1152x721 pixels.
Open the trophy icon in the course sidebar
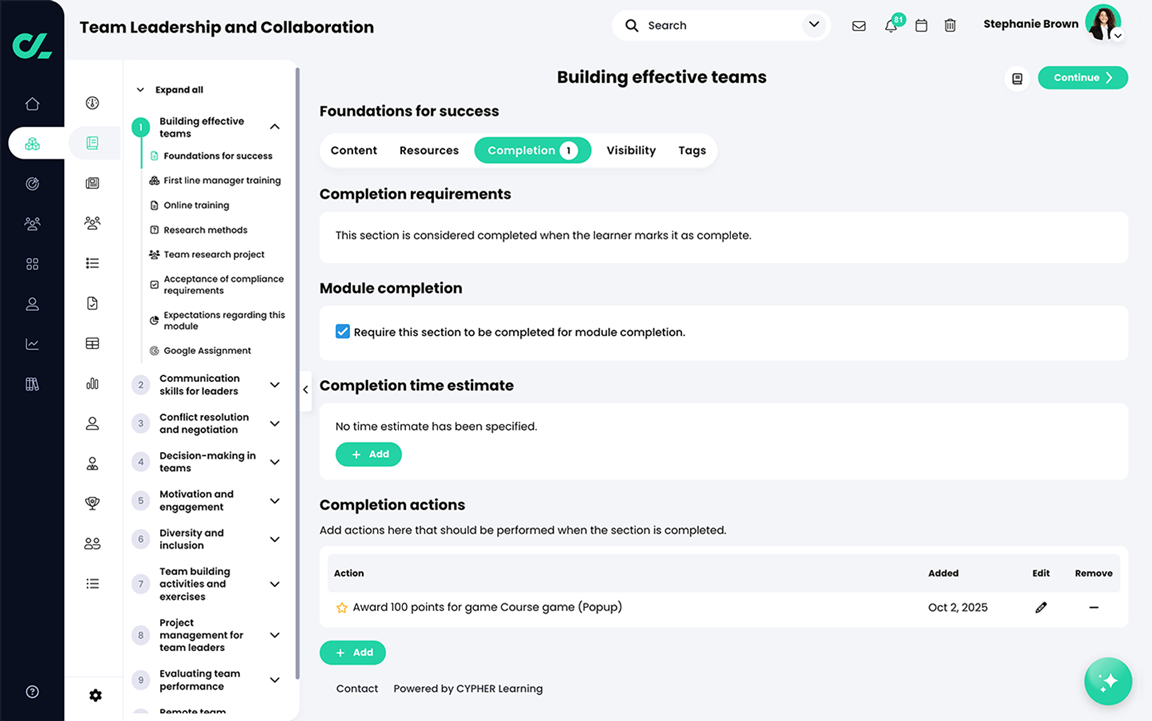92,503
